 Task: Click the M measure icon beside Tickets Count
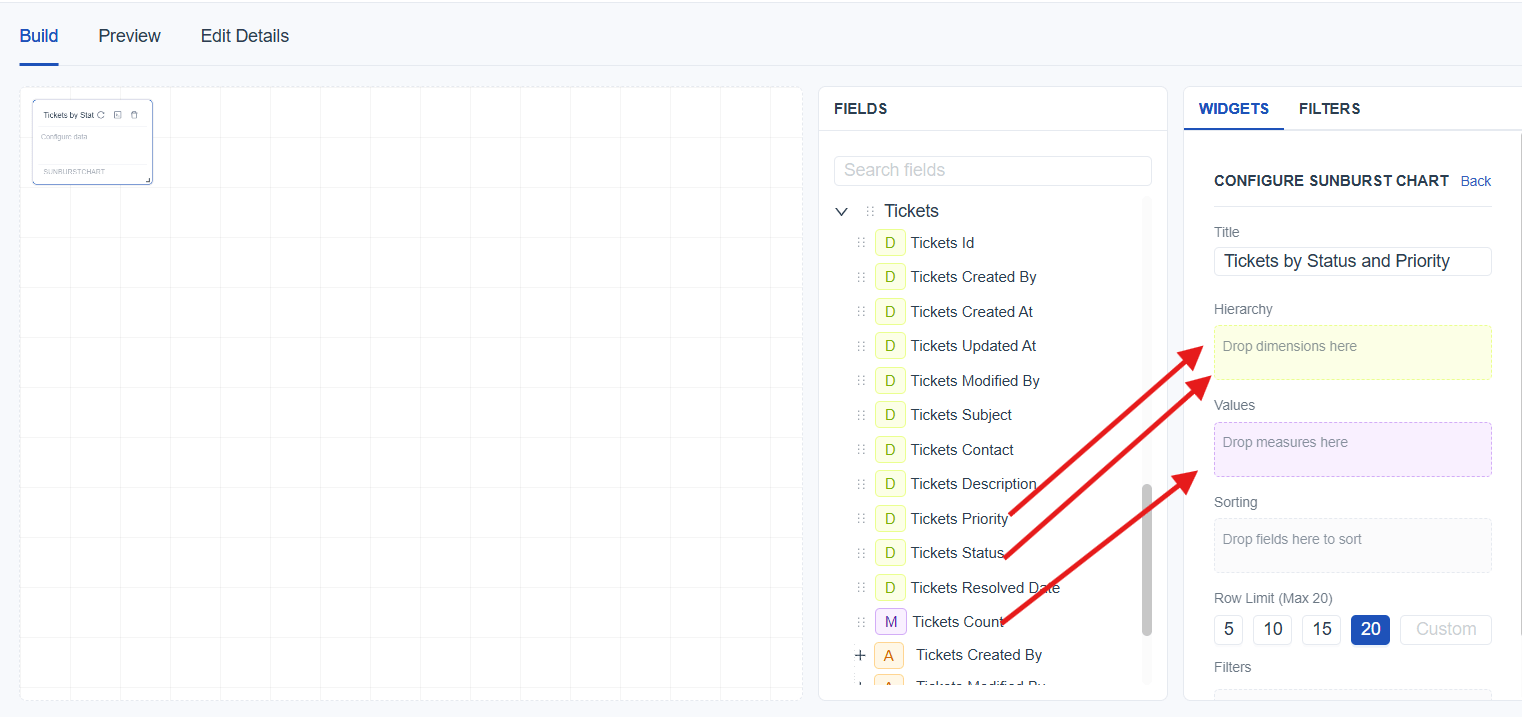(x=890, y=622)
